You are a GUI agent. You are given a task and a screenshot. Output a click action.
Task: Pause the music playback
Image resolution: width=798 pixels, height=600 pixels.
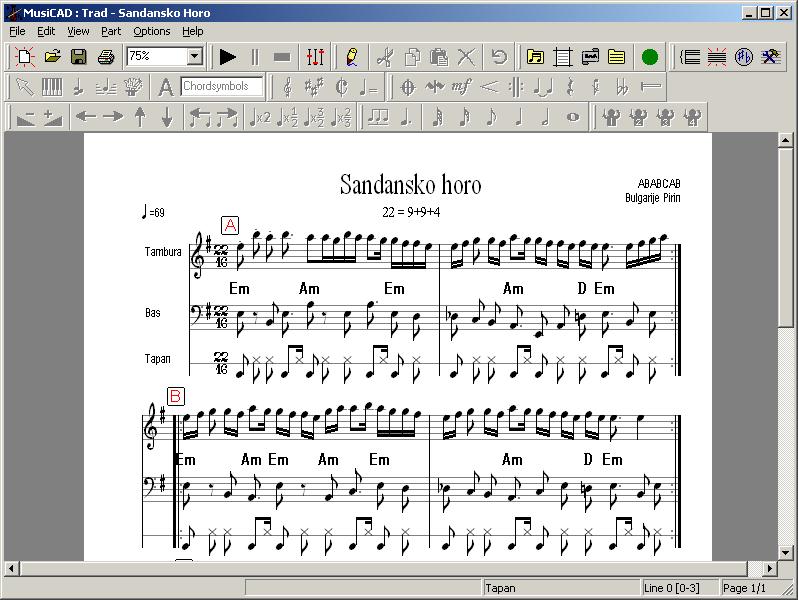pos(255,57)
